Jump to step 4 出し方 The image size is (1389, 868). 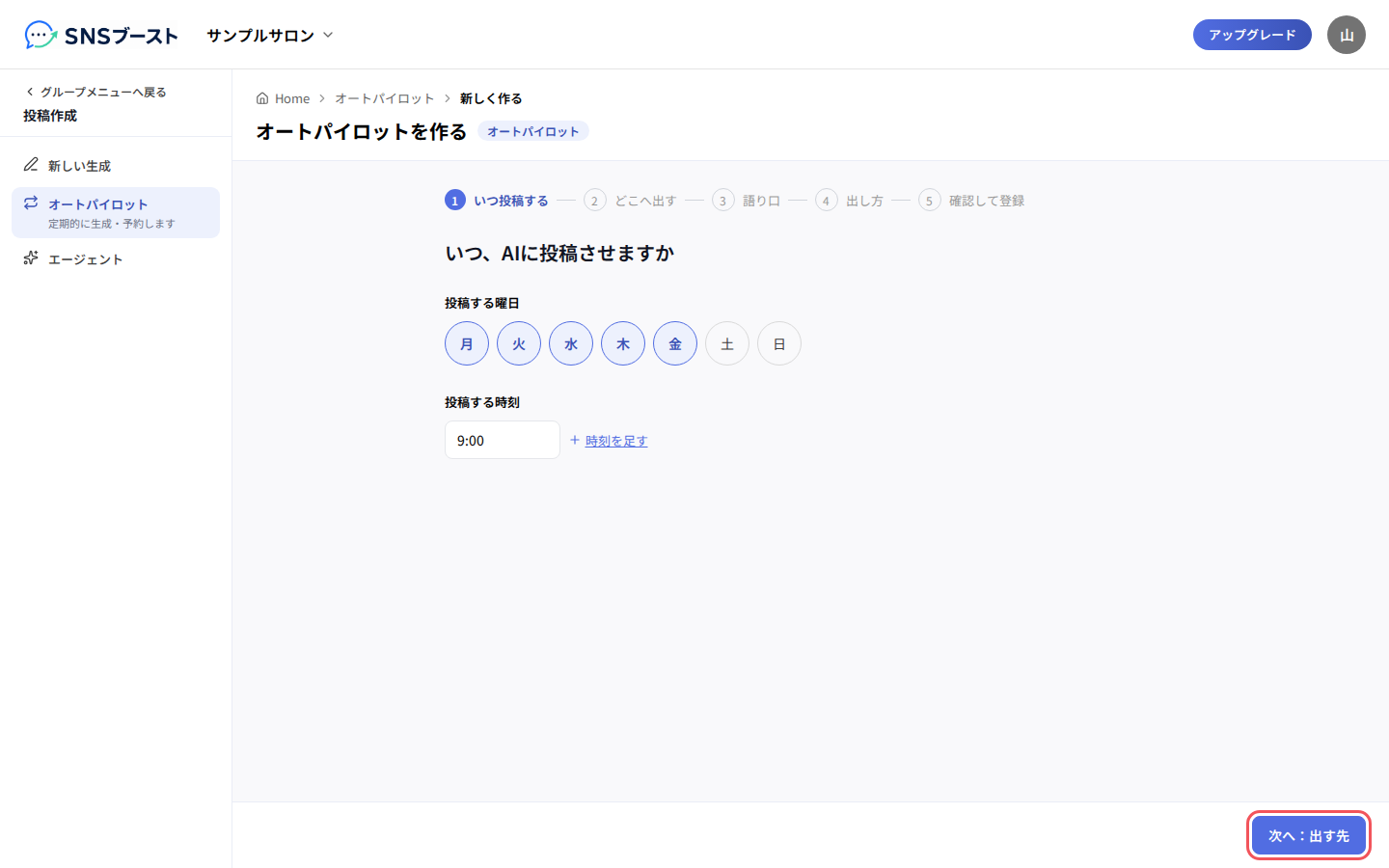pyautogui.click(x=849, y=201)
